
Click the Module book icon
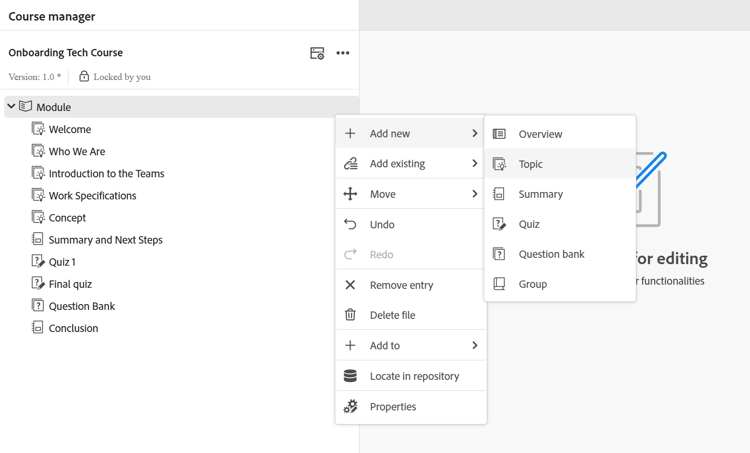coord(26,107)
